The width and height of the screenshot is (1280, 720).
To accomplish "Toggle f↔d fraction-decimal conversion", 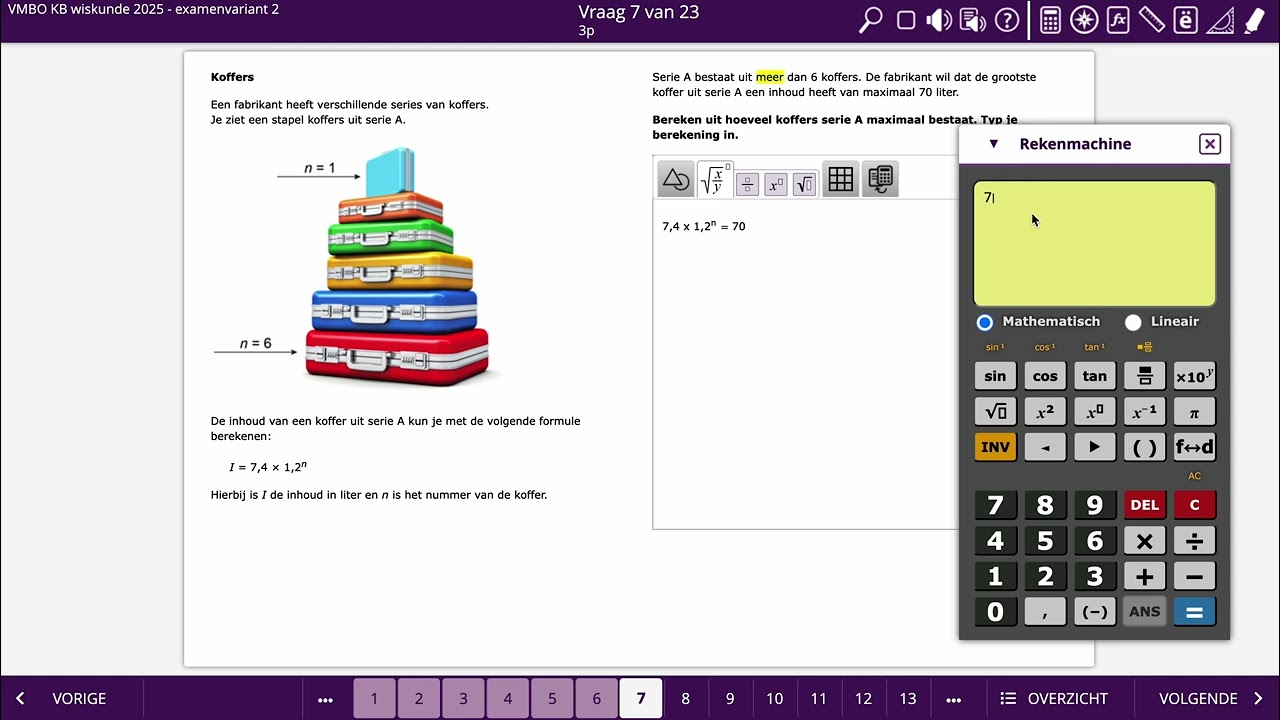I will (1194, 447).
